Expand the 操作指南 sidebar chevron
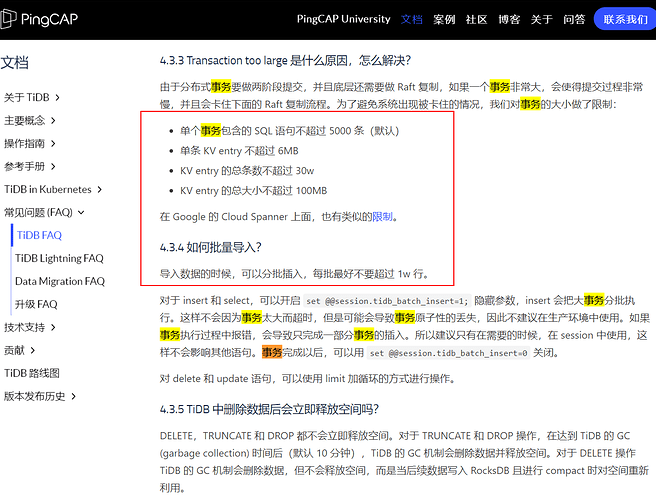 click(x=53, y=143)
